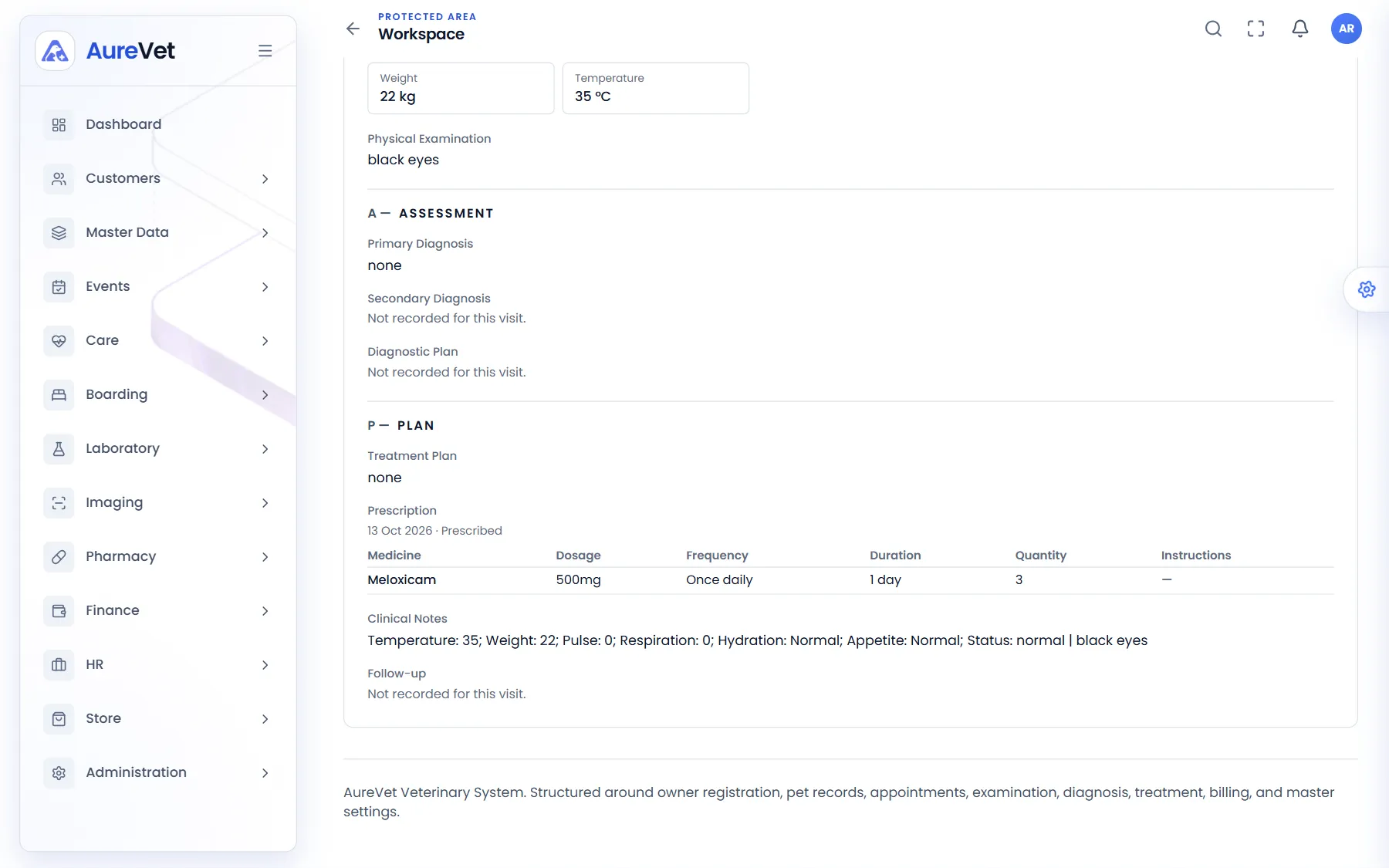Screen dimensions: 1389x868
Task: Click the Boarding bed icon
Action: [x=59, y=395]
